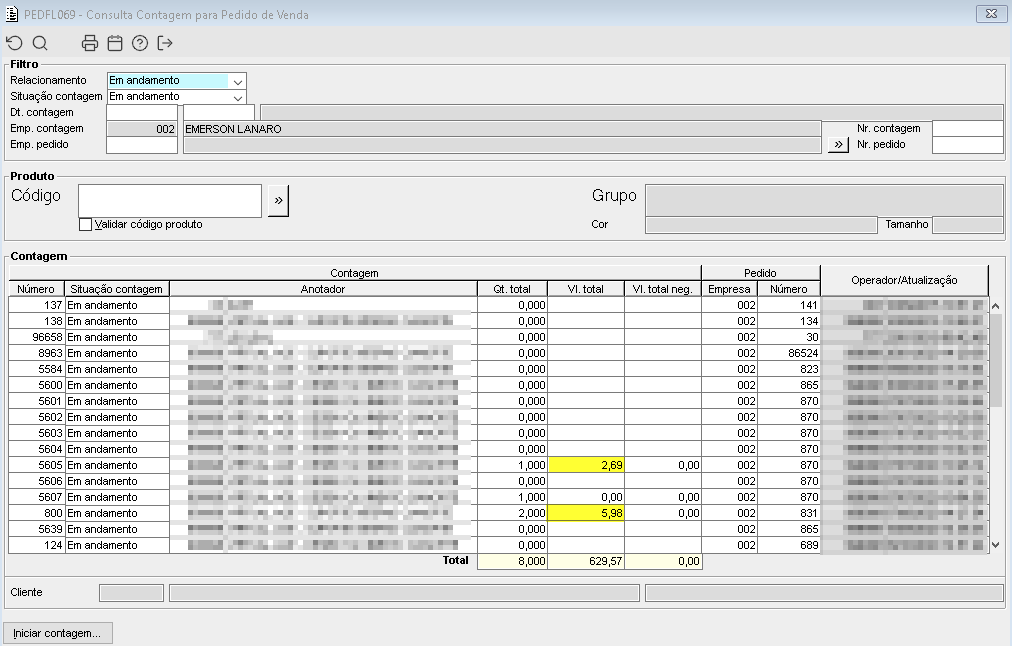Click pedido number 689 cell
The width and height of the screenshot is (1012, 646).
point(789,545)
